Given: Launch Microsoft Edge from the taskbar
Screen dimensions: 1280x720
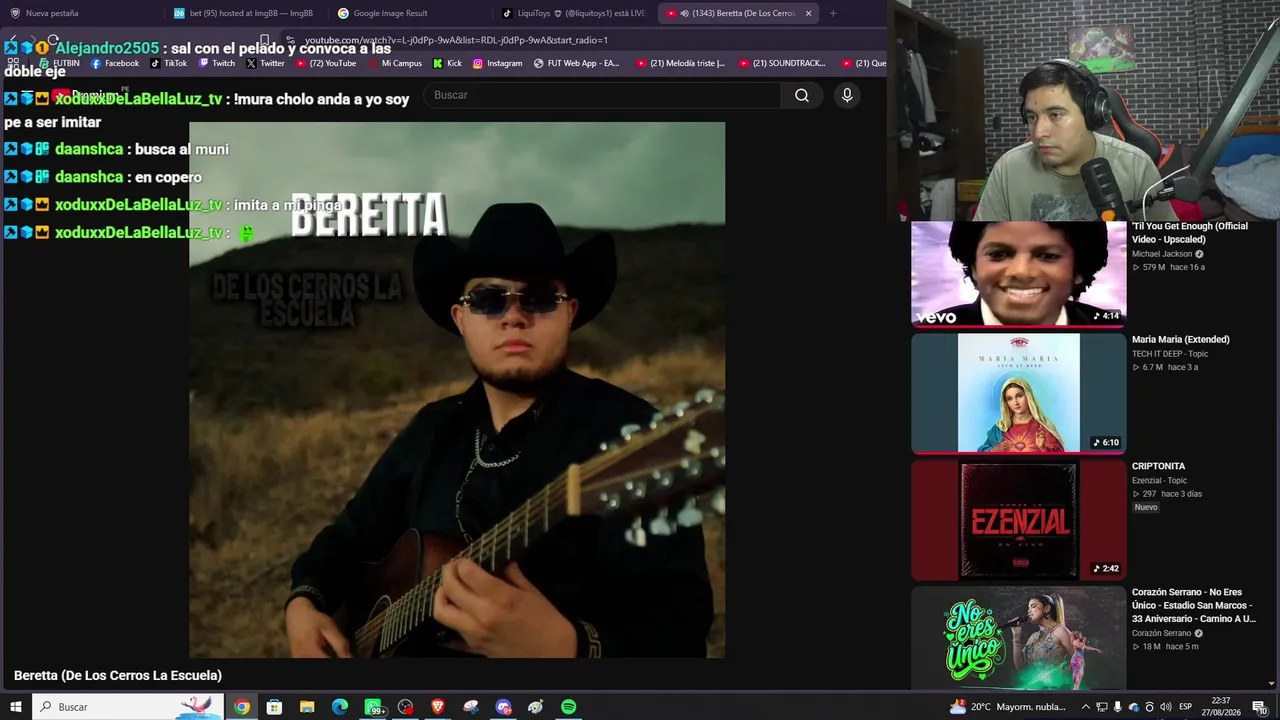Looking at the screenshot, I should (x=340, y=707).
